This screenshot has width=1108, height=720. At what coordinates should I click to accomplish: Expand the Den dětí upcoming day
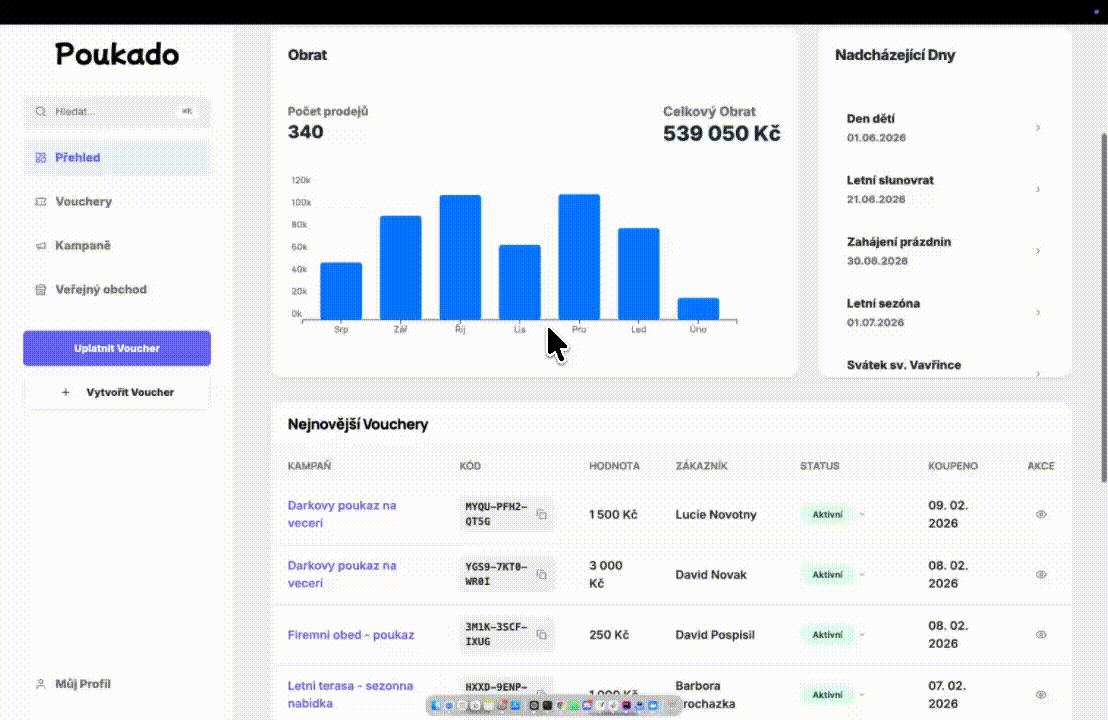[1038, 128]
